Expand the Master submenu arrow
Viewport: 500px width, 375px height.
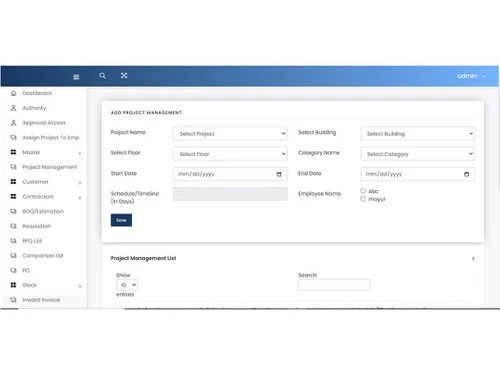(x=80, y=153)
